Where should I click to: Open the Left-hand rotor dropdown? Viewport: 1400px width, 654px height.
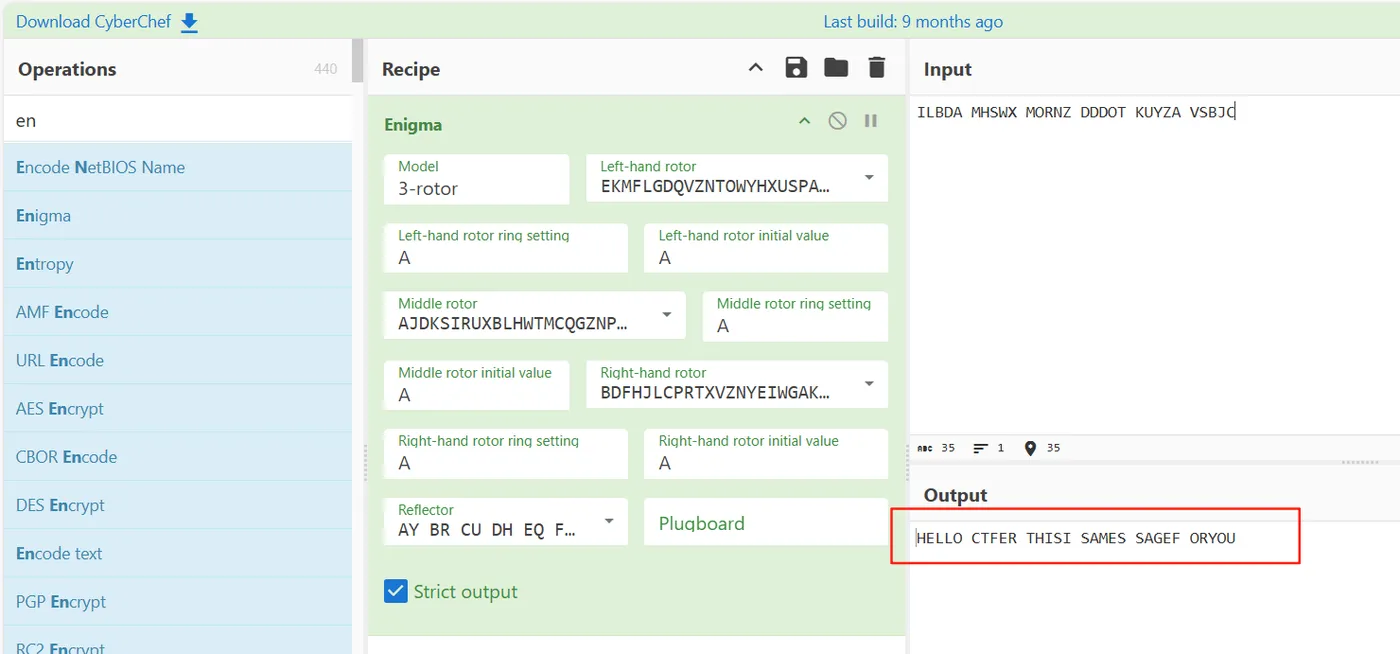point(869,178)
